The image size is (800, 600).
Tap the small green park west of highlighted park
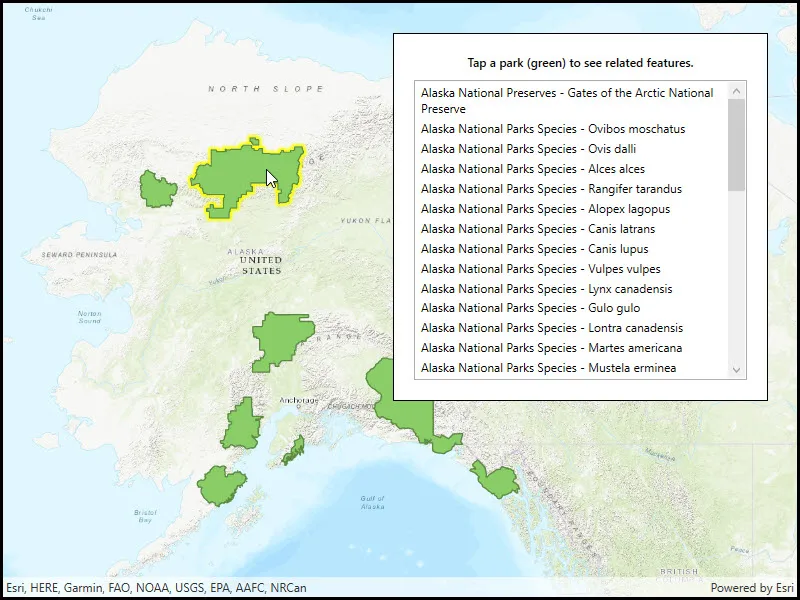point(158,189)
